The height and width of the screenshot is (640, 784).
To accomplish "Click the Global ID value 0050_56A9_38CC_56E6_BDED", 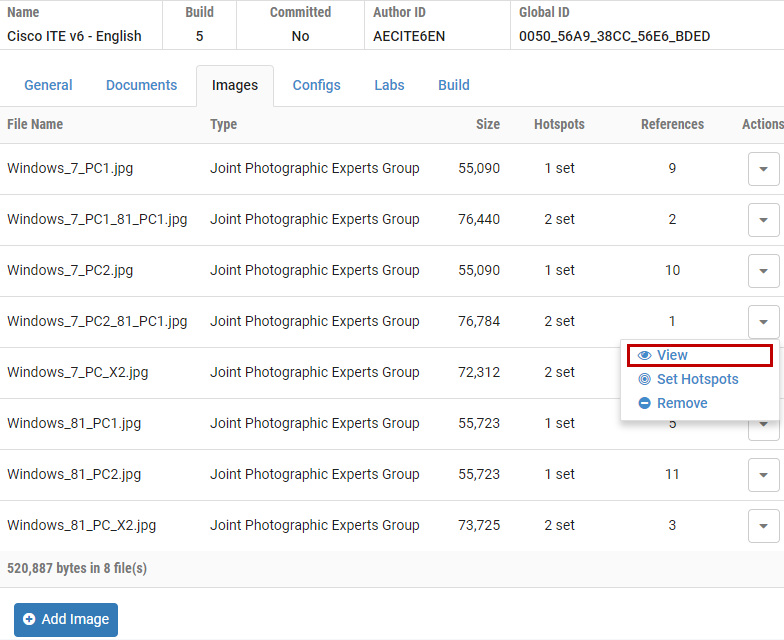I will pos(614,36).
